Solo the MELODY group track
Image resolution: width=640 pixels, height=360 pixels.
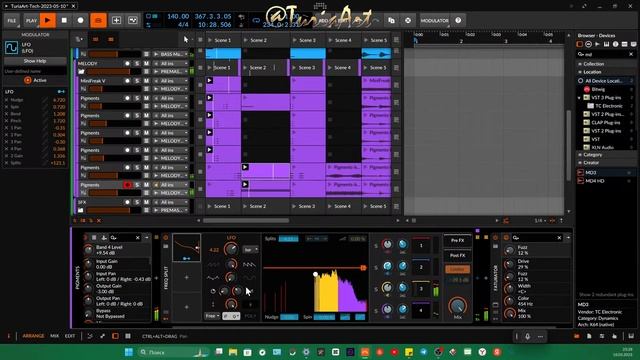(x=137, y=64)
